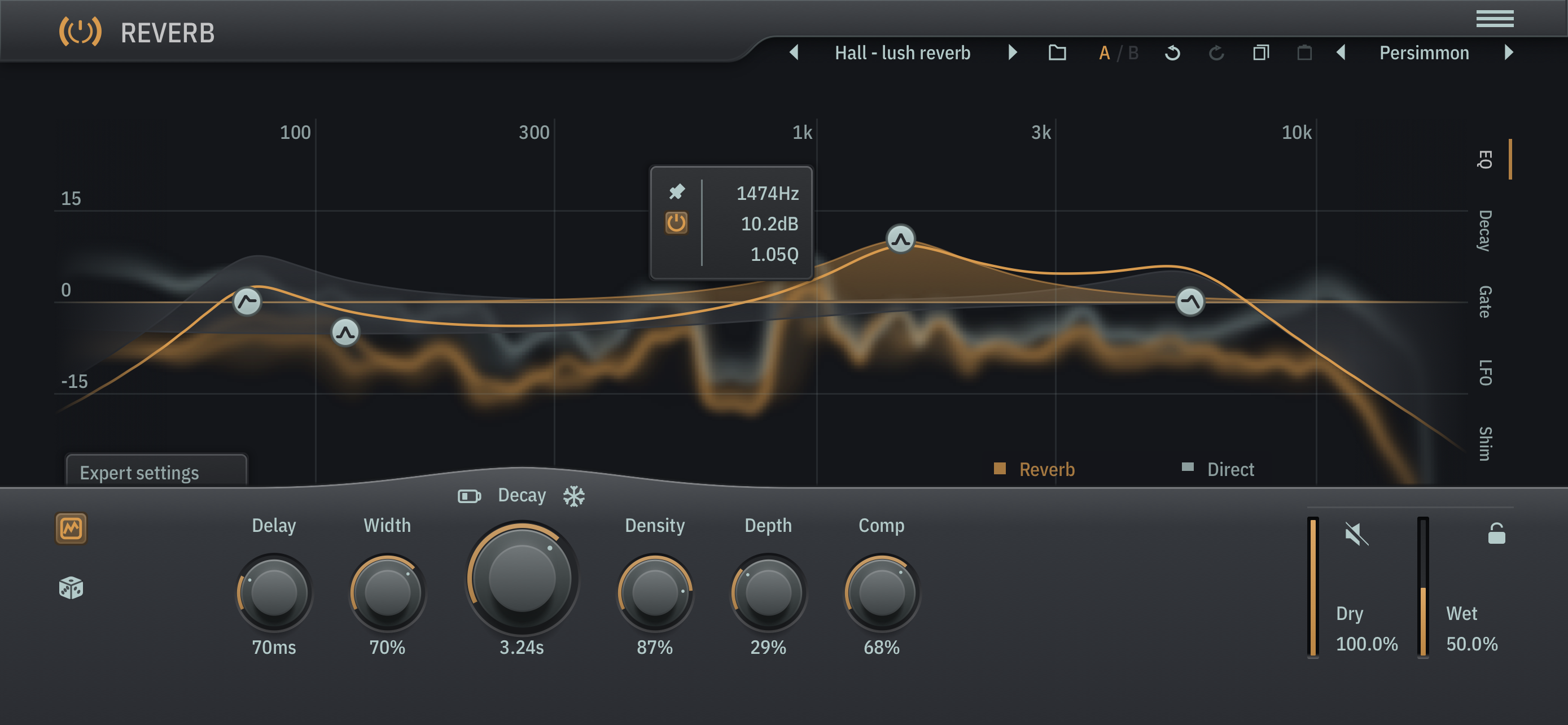The width and height of the screenshot is (1568, 725).
Task: Toggle the spectrum analyzer icon
Action: pos(71,528)
